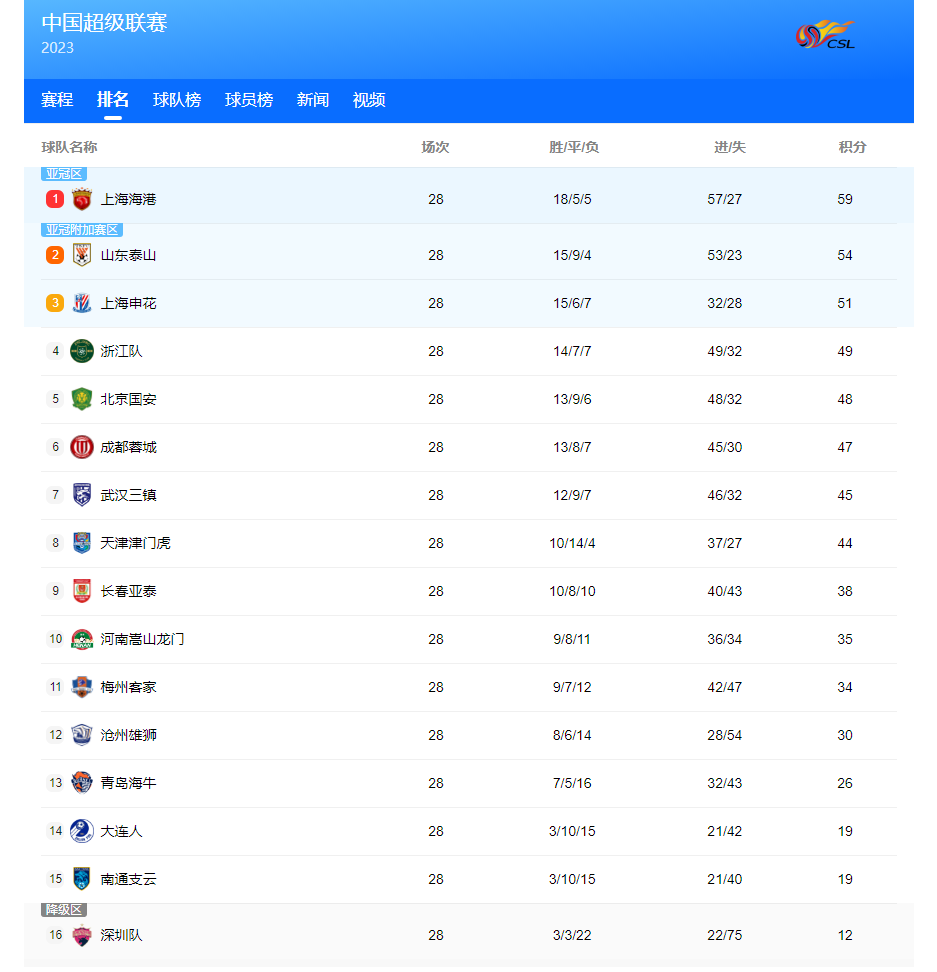Click the Tianjin Jinmen Tiger (天津津门虎) crest
The height and width of the screenshot is (972, 937).
pos(82,543)
